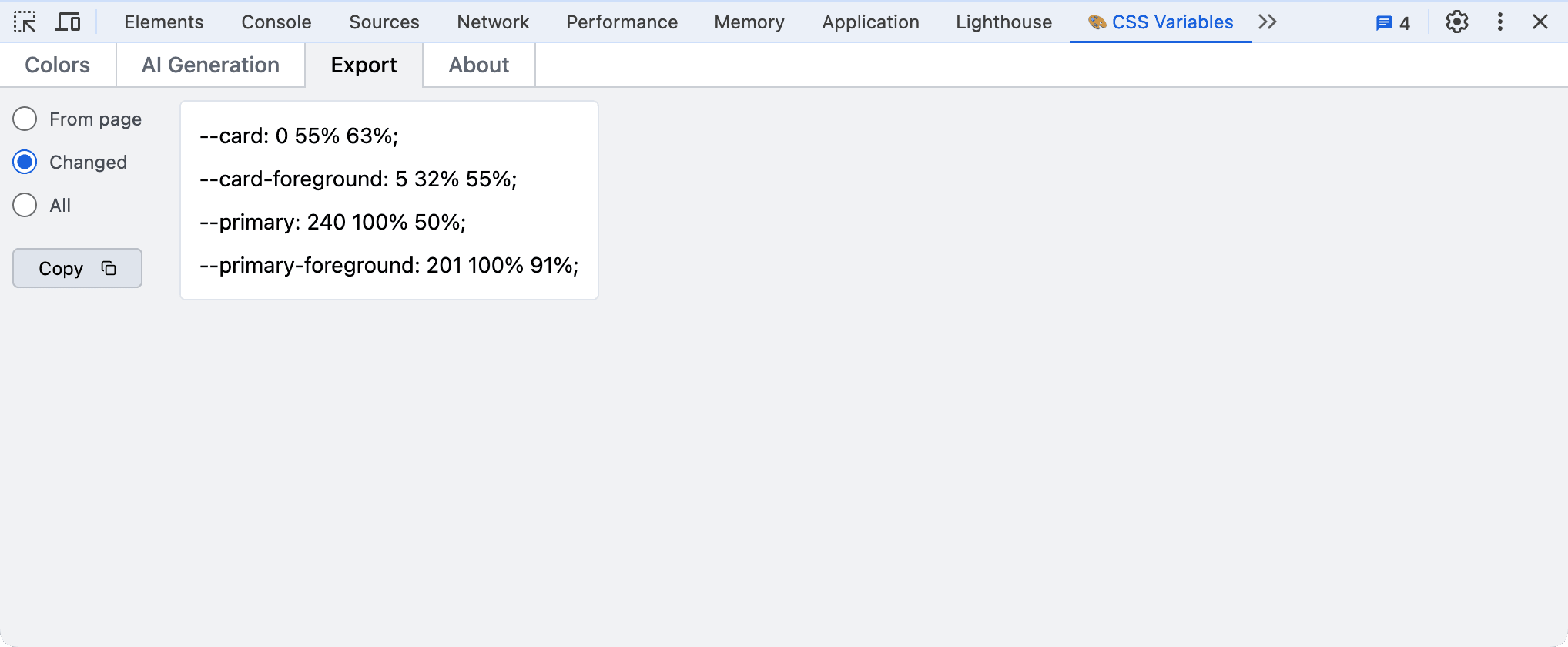
Task: Open the About tab
Action: [479, 65]
